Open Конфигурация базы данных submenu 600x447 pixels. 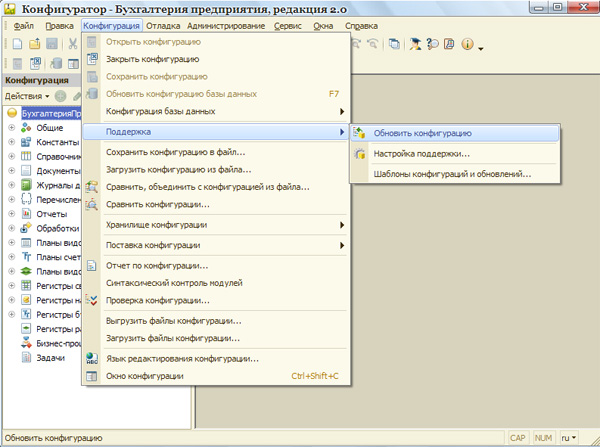[216, 111]
